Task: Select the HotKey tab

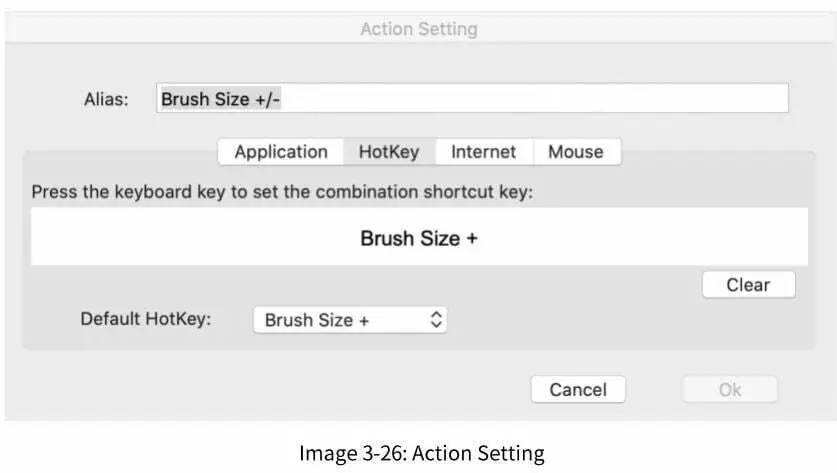Action: 389,152
